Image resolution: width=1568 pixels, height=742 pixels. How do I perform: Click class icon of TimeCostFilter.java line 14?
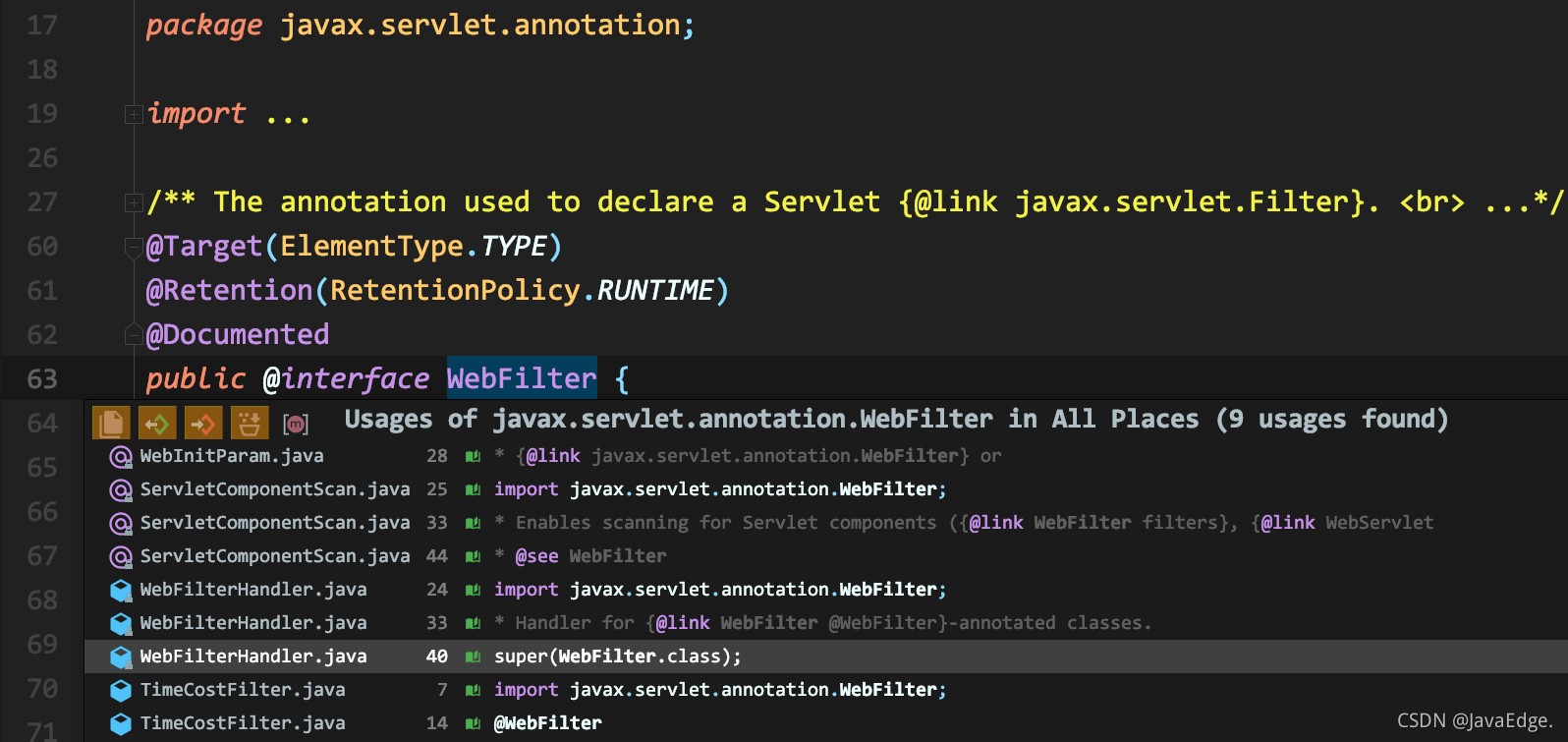[120, 724]
